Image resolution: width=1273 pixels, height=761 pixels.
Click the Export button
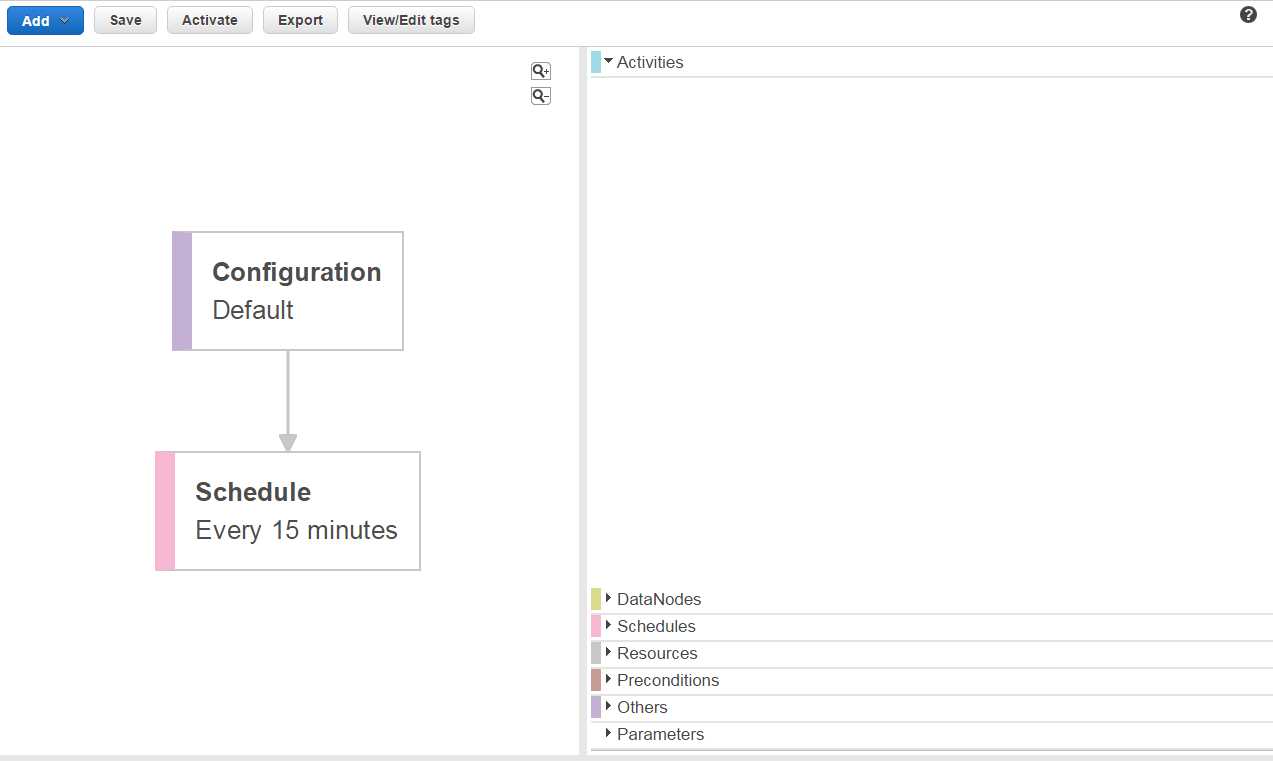click(300, 20)
